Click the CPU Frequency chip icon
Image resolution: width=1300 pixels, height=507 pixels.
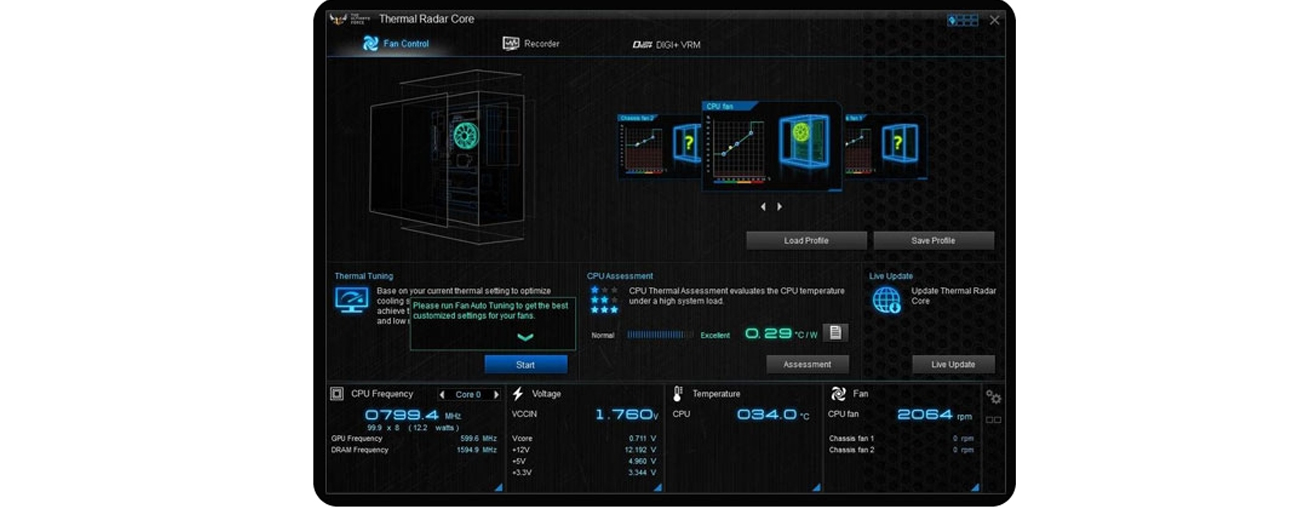337,394
